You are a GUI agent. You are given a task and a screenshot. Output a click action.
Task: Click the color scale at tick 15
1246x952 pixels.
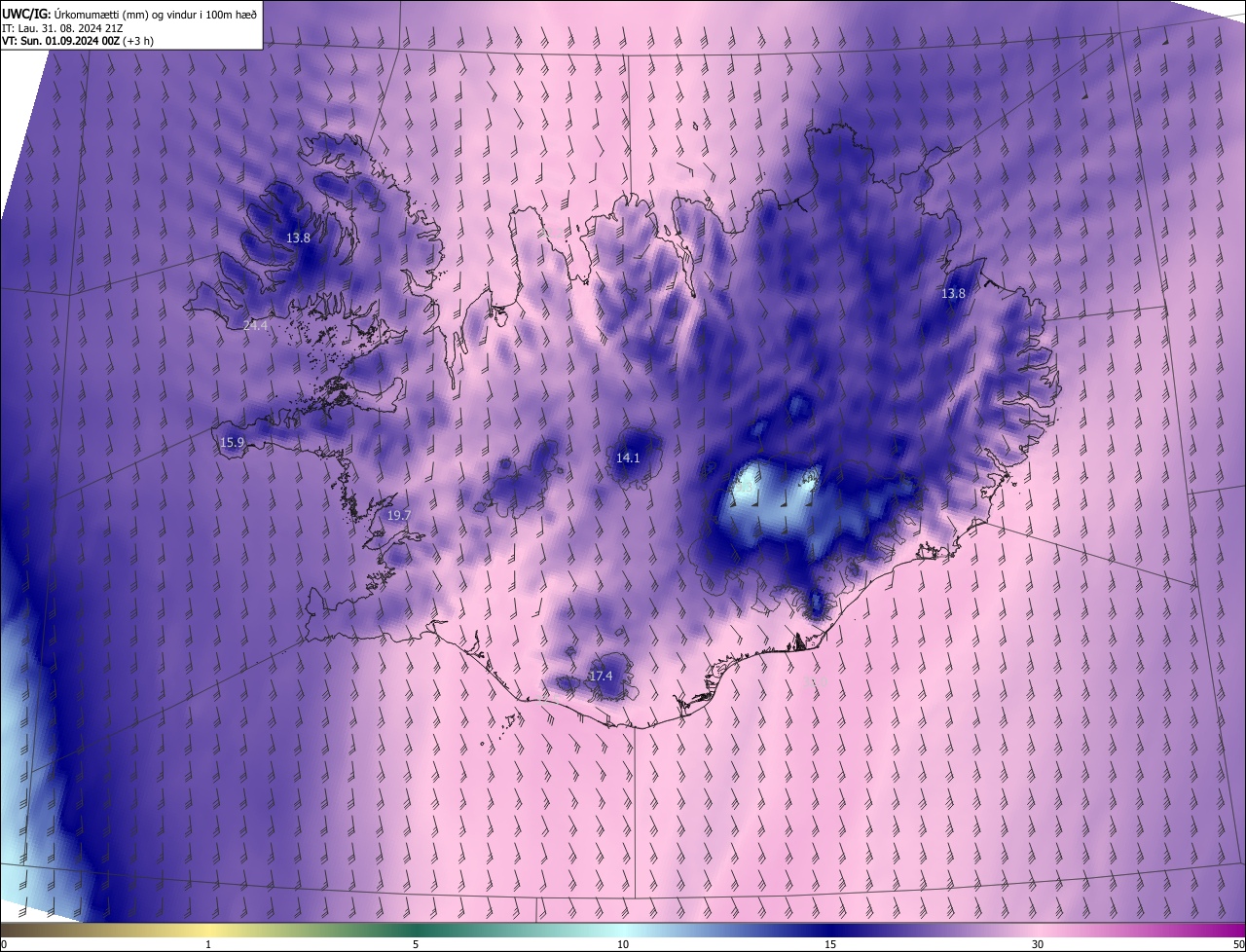click(830, 944)
